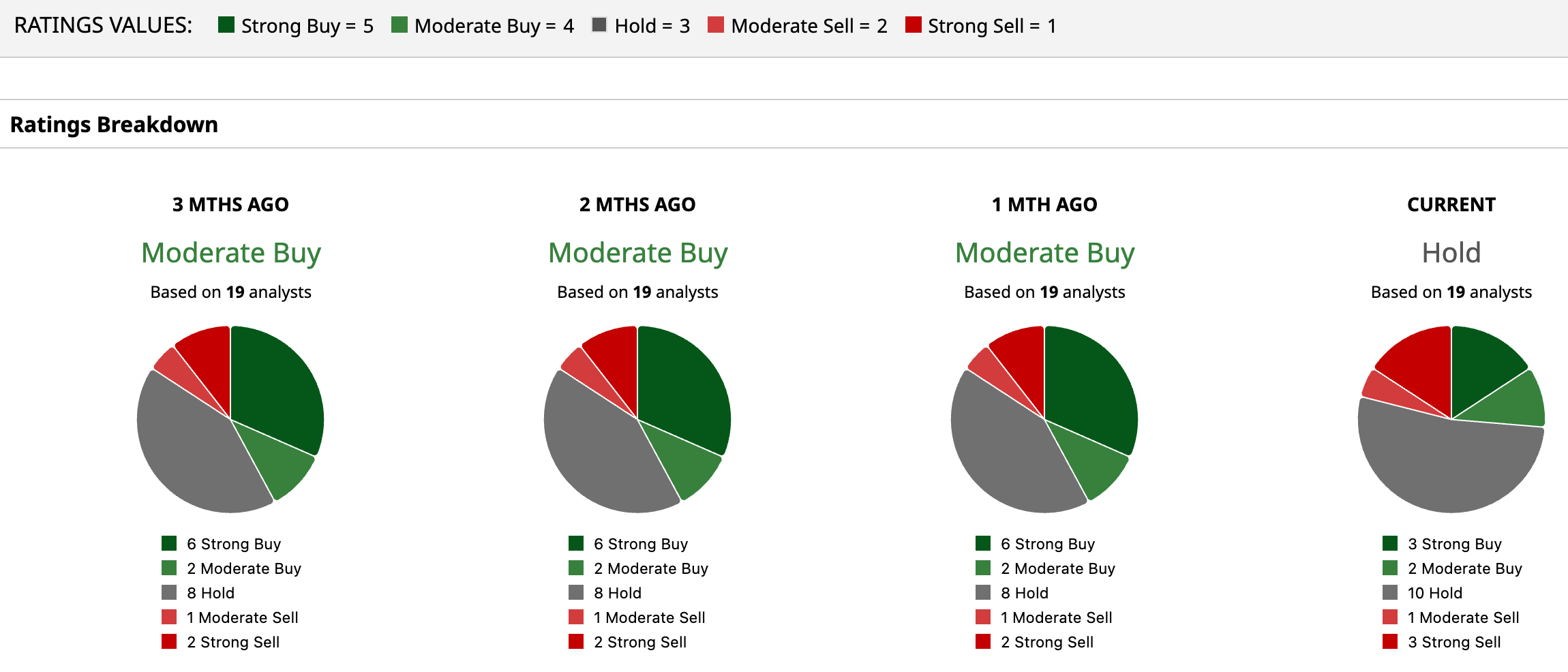Click the 3 Strong Sell legend entry under Current
Screen dimensions: 1568x672
(1453, 642)
